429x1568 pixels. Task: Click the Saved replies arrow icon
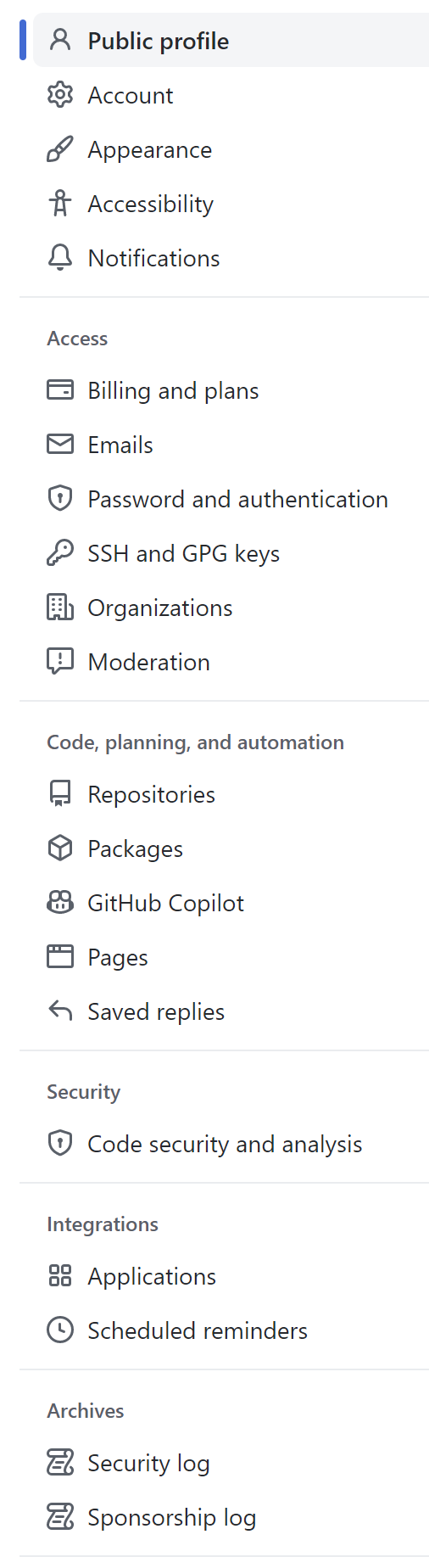[x=60, y=1011]
